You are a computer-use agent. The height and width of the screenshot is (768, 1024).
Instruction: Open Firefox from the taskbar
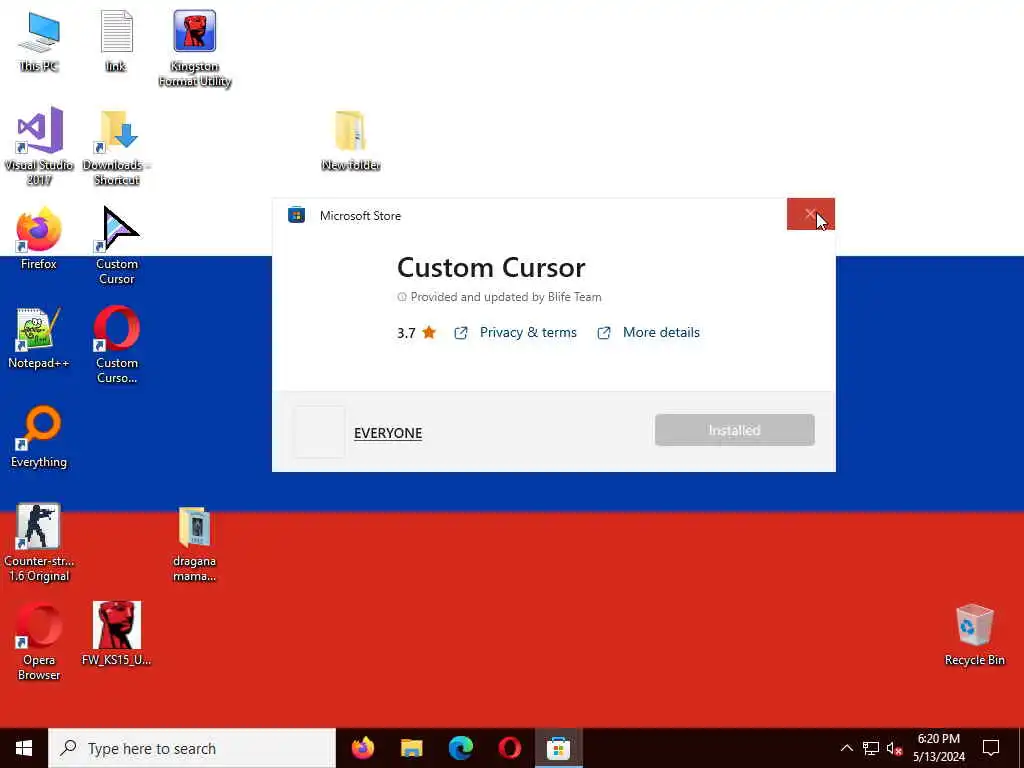tap(363, 748)
